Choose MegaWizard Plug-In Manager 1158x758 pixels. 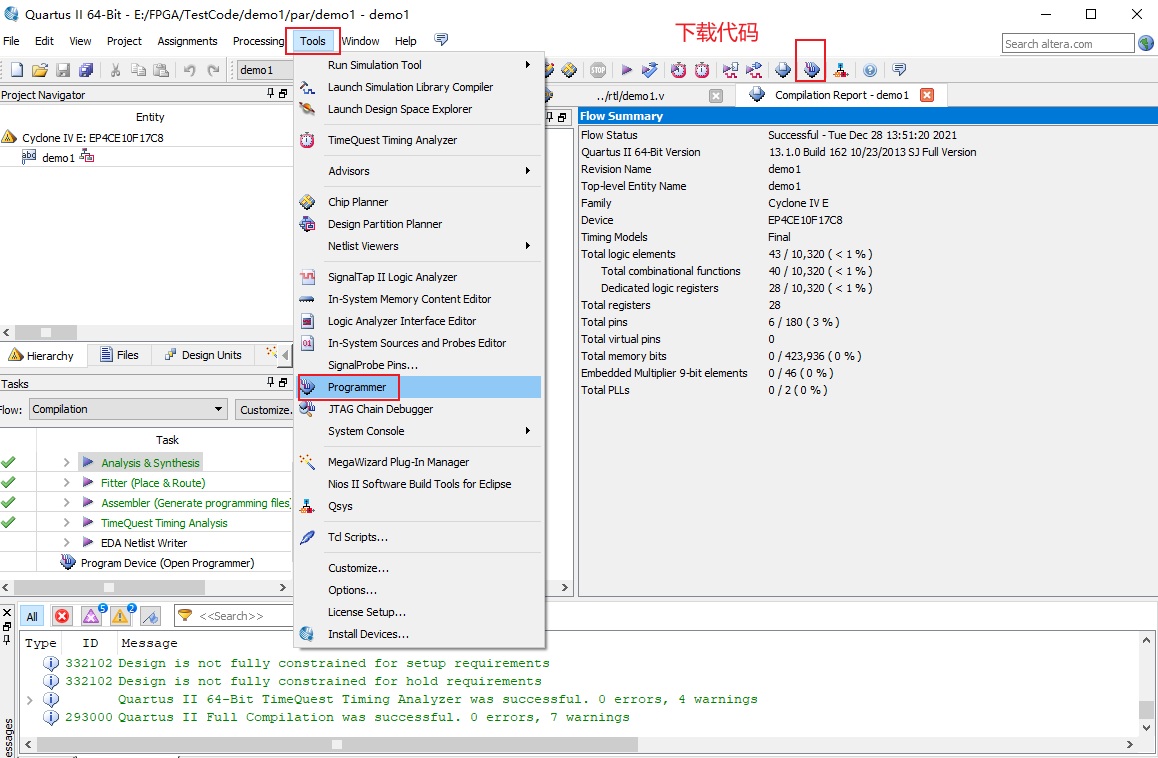(419, 462)
